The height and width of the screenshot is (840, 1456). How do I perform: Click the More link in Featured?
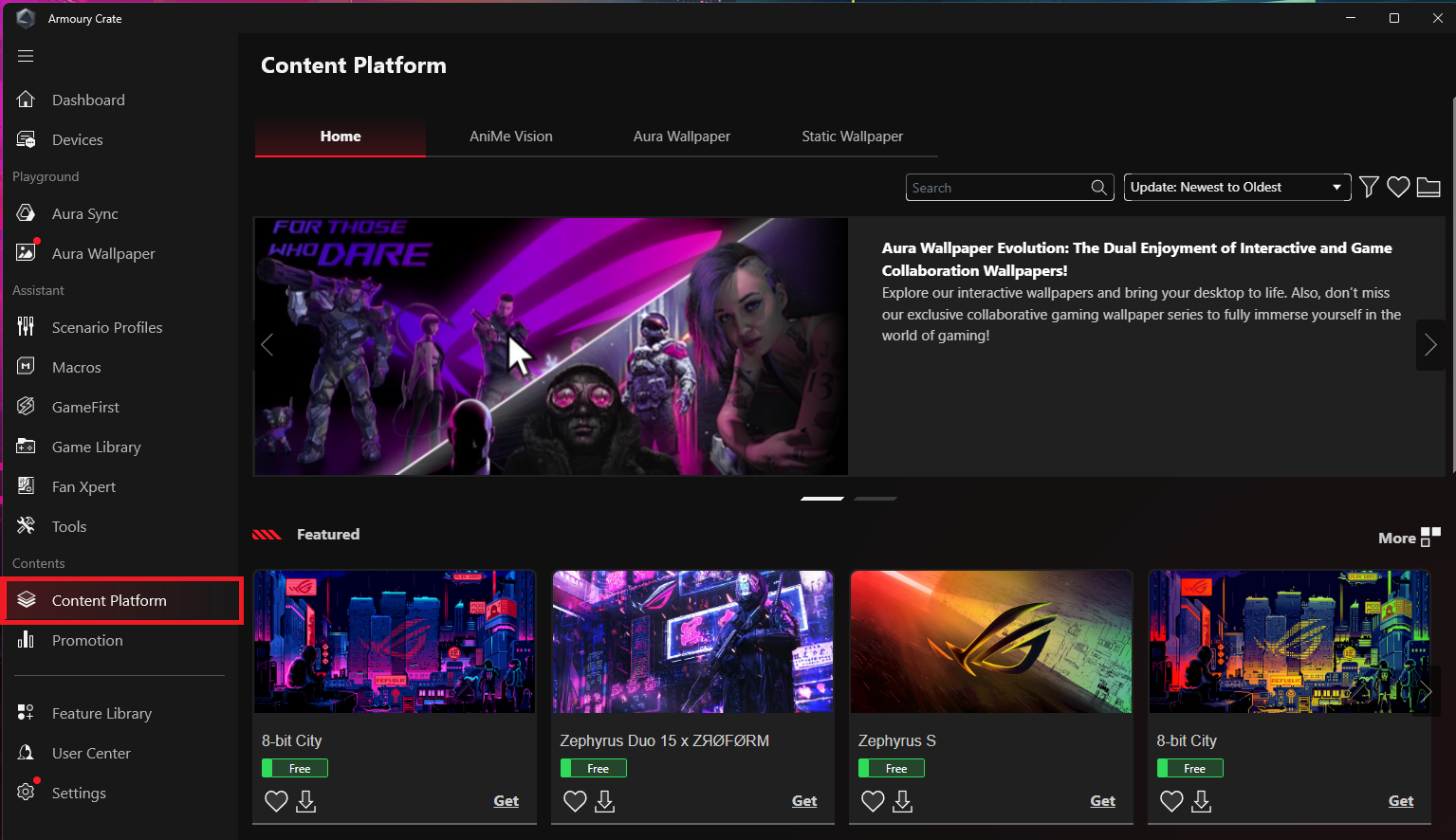point(1397,538)
